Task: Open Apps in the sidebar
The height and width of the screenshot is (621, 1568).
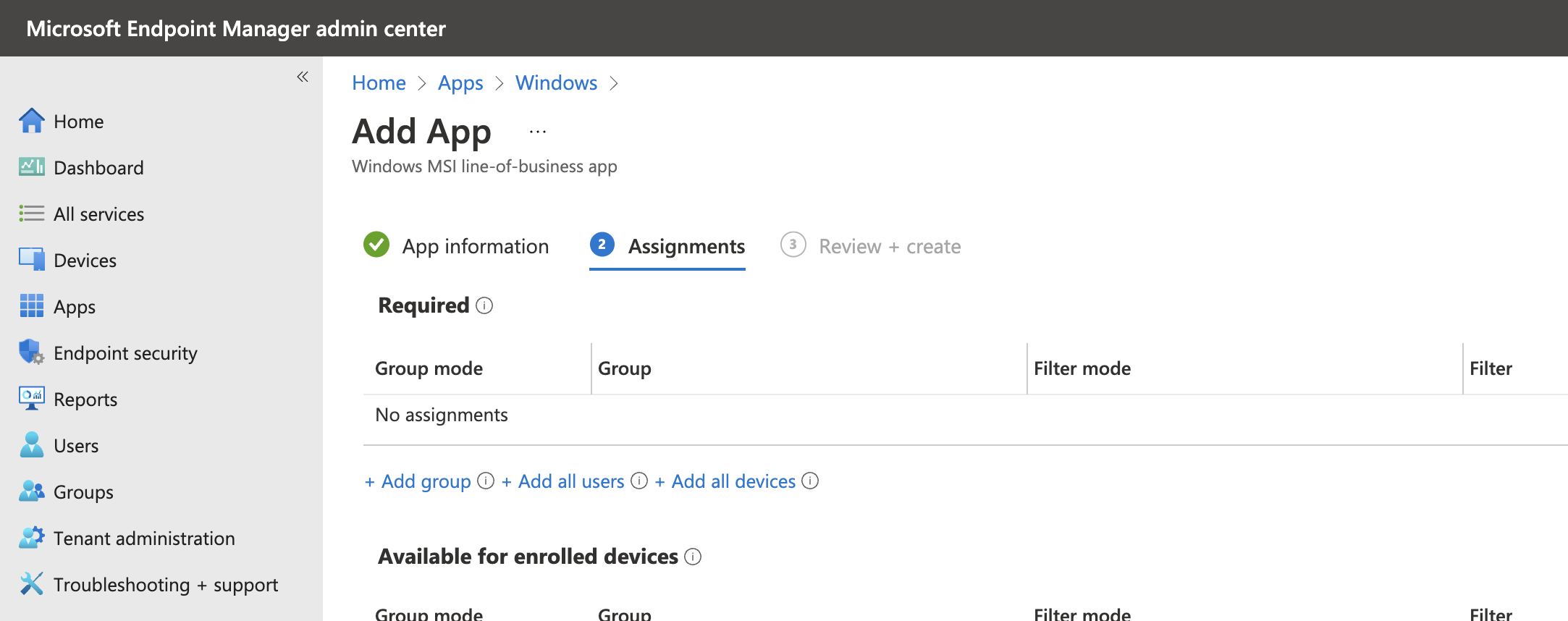Action: tap(75, 307)
